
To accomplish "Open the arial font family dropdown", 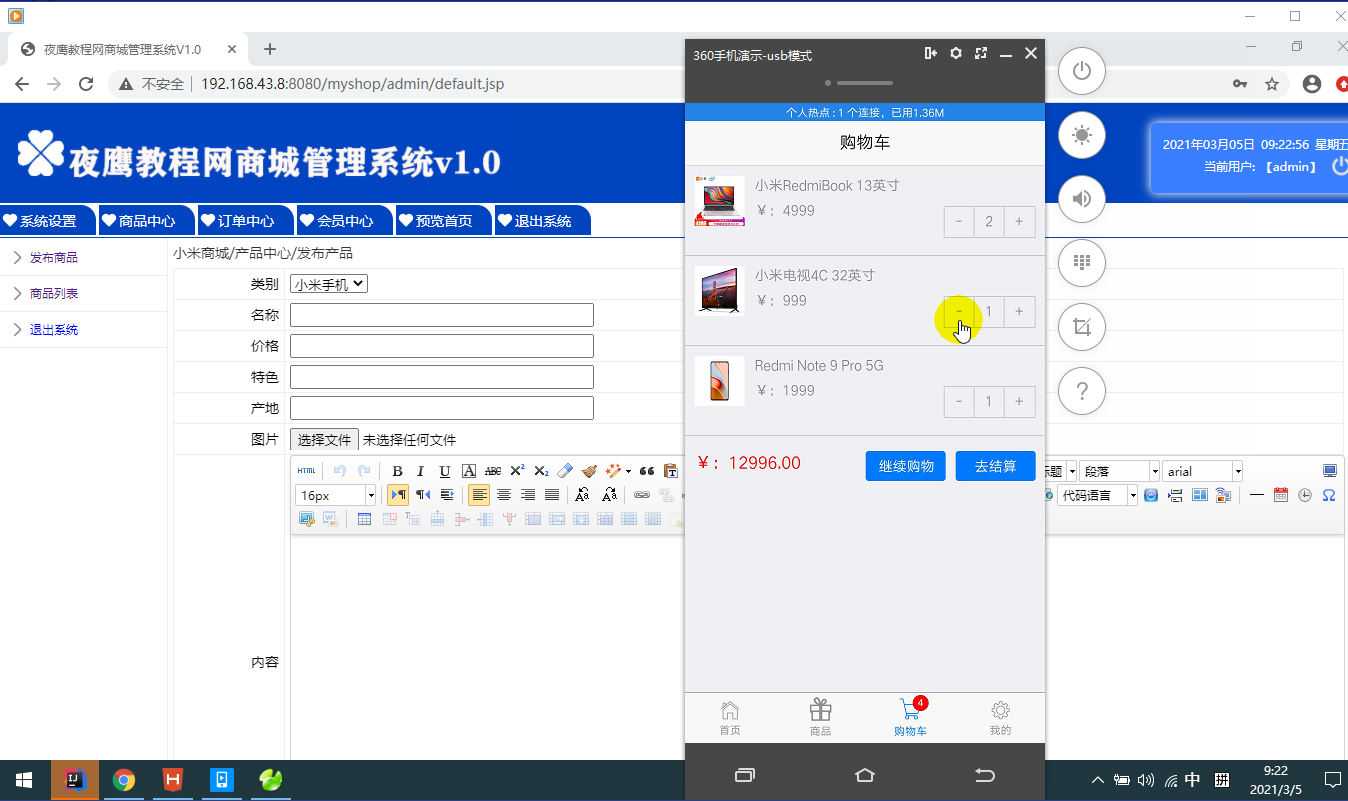I will (x=1203, y=471).
